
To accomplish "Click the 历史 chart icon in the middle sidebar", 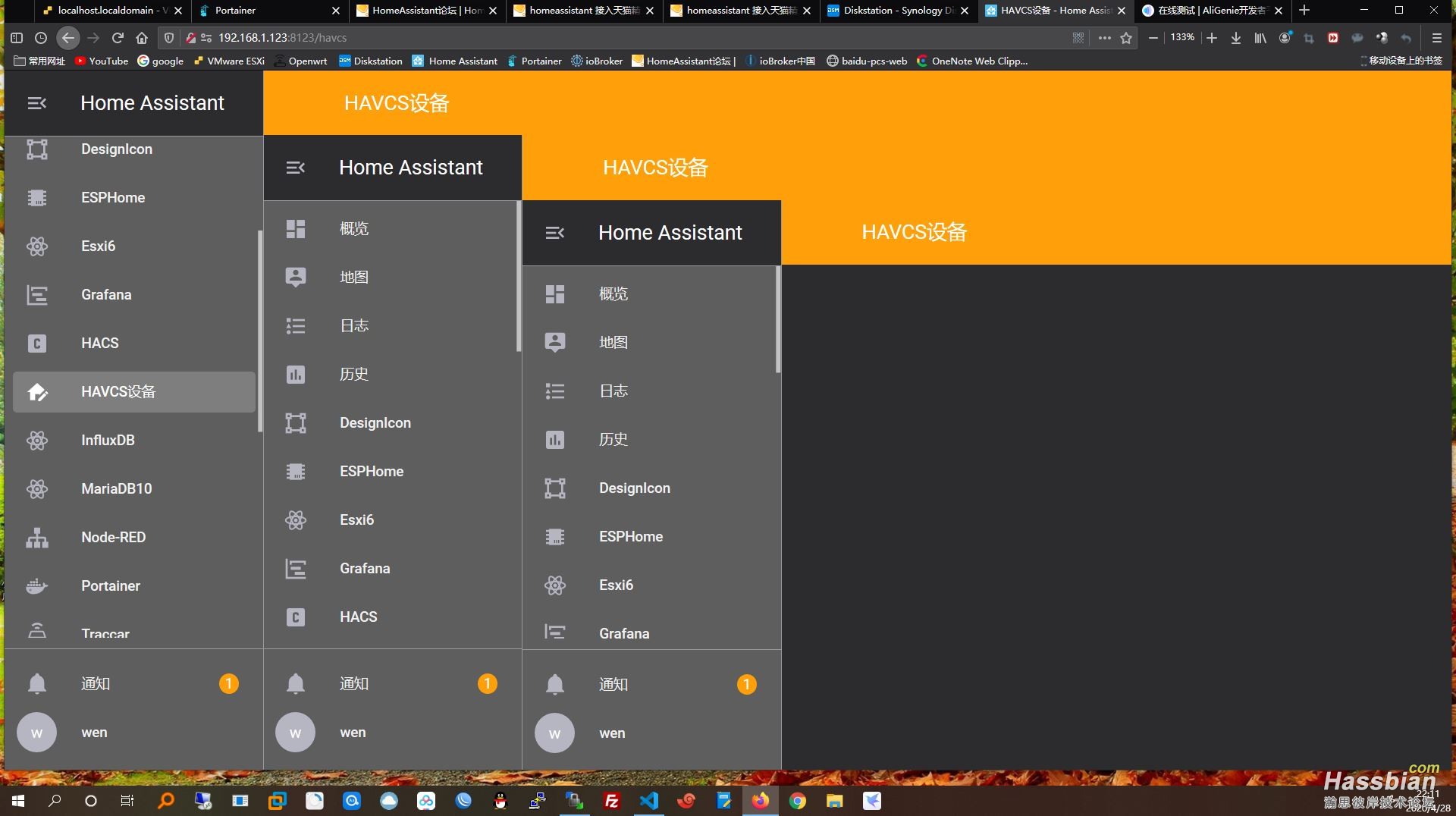I will coord(296,375).
